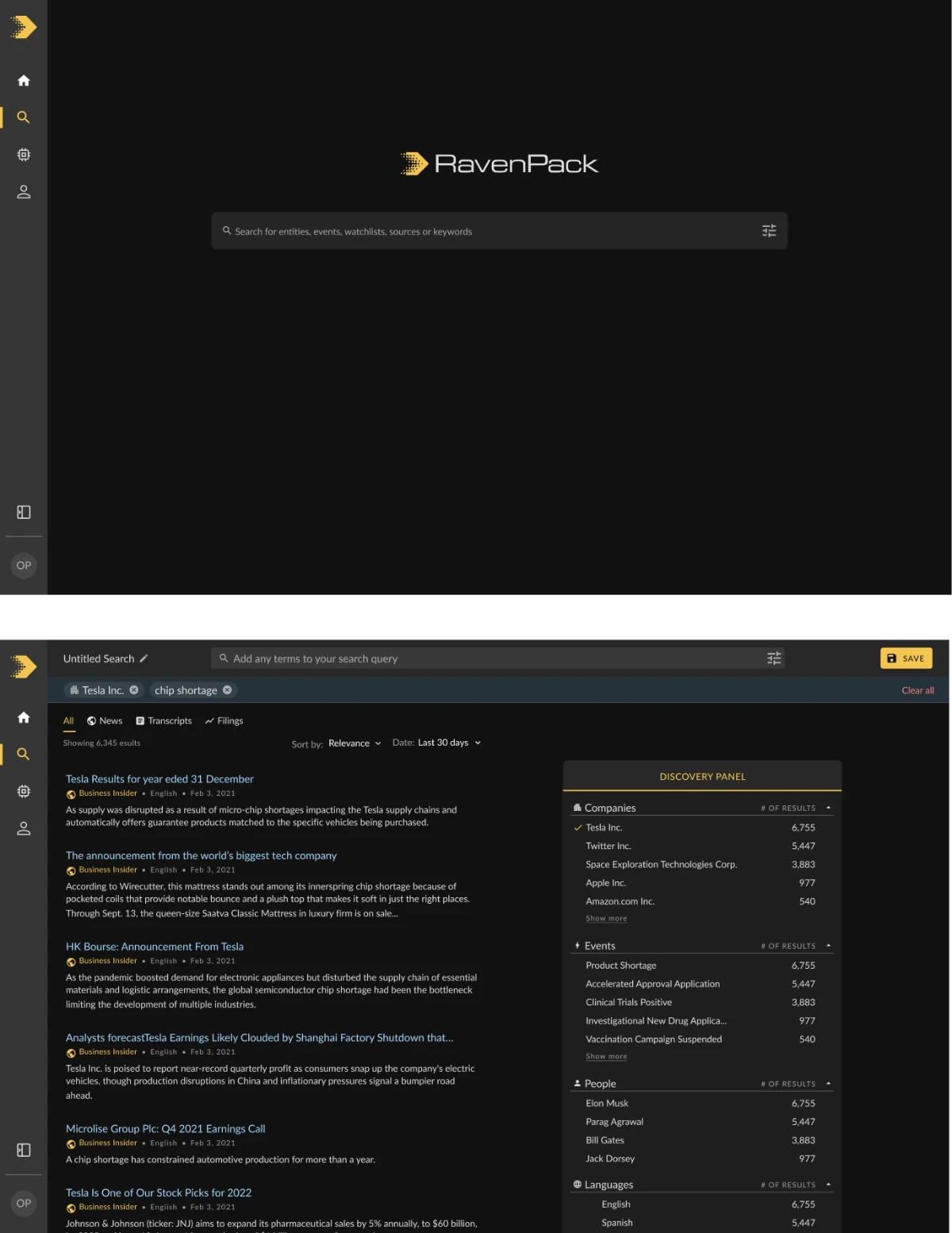
Task: Click the Companies section icon in the Discovery Panel
Action: point(578,808)
